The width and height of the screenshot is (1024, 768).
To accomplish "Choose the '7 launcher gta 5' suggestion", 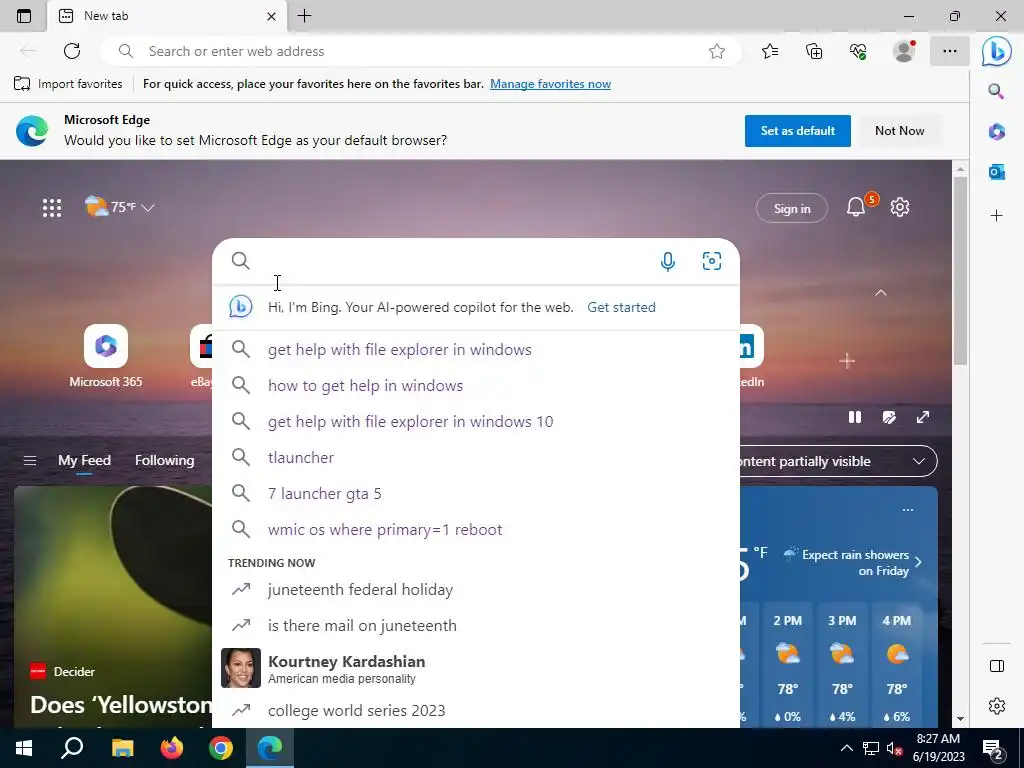I will click(476, 494).
